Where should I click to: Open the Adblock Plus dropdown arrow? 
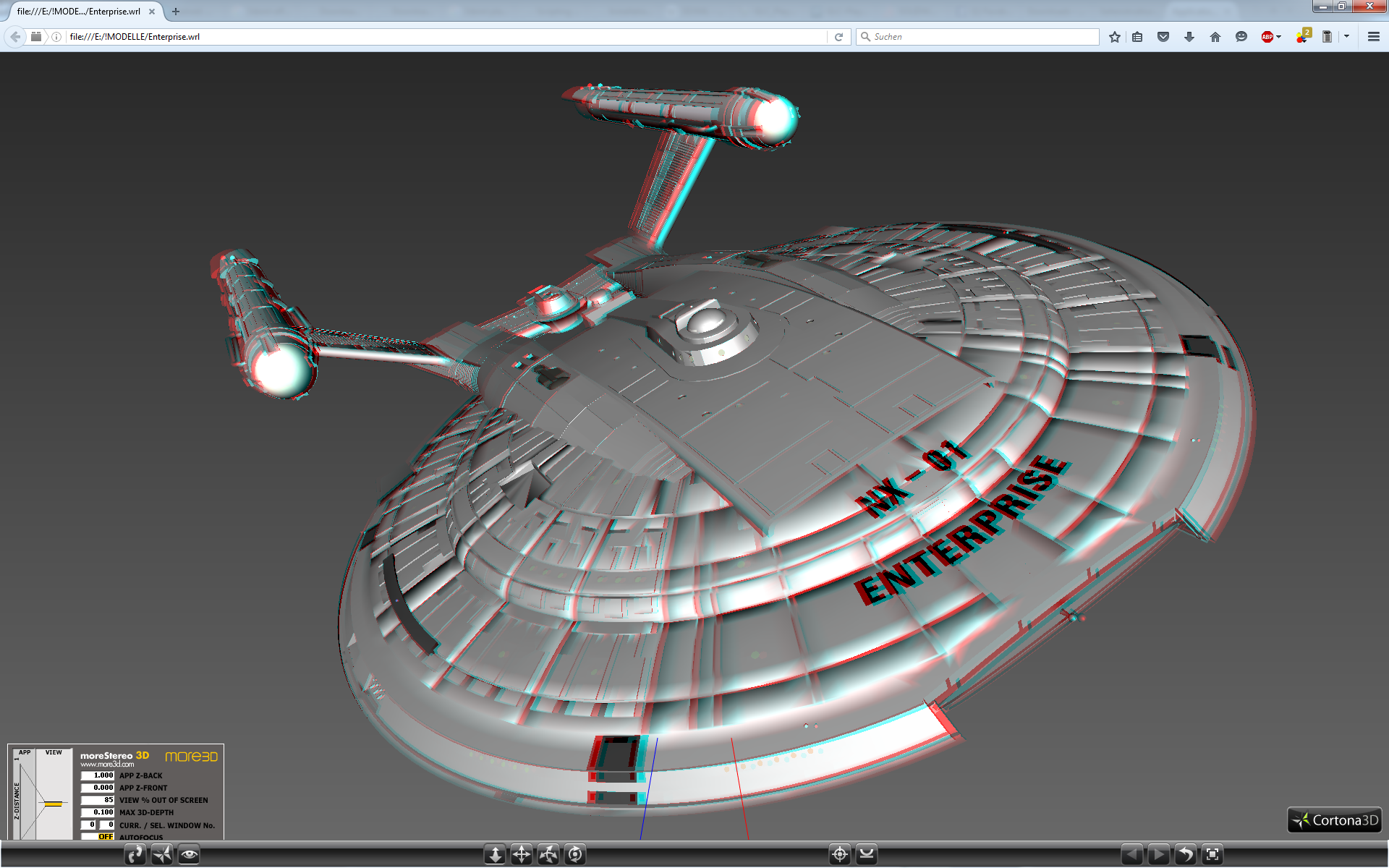[1279, 37]
